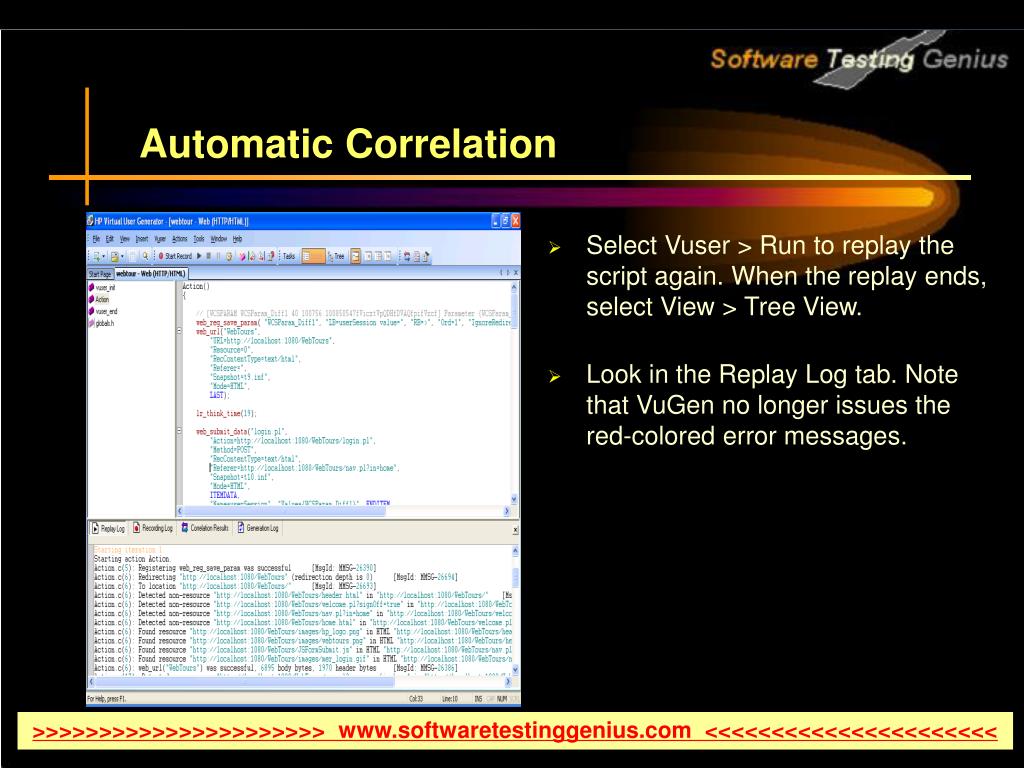Viewport: 1024px width, 768px height.
Task: Click the Save script toolbar icon
Action: (133, 256)
